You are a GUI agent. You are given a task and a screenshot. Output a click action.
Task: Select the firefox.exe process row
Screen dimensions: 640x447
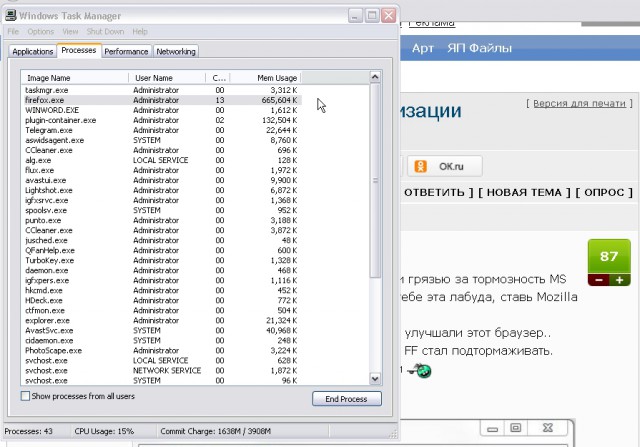pyautogui.click(x=162, y=100)
